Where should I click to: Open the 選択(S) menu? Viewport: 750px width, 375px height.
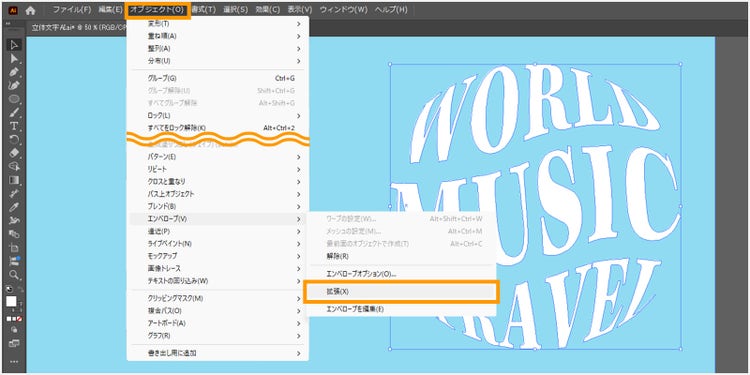click(x=236, y=10)
